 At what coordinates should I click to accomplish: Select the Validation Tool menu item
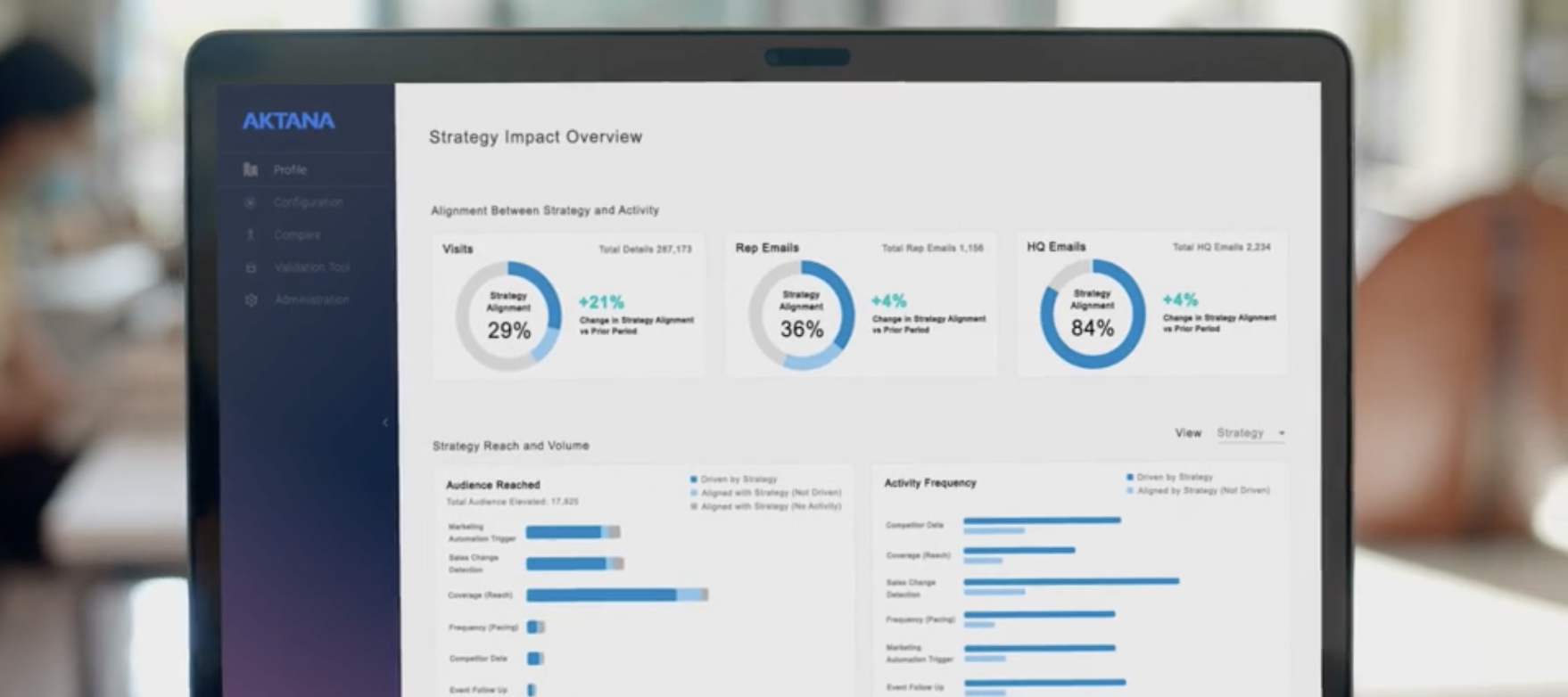click(311, 267)
